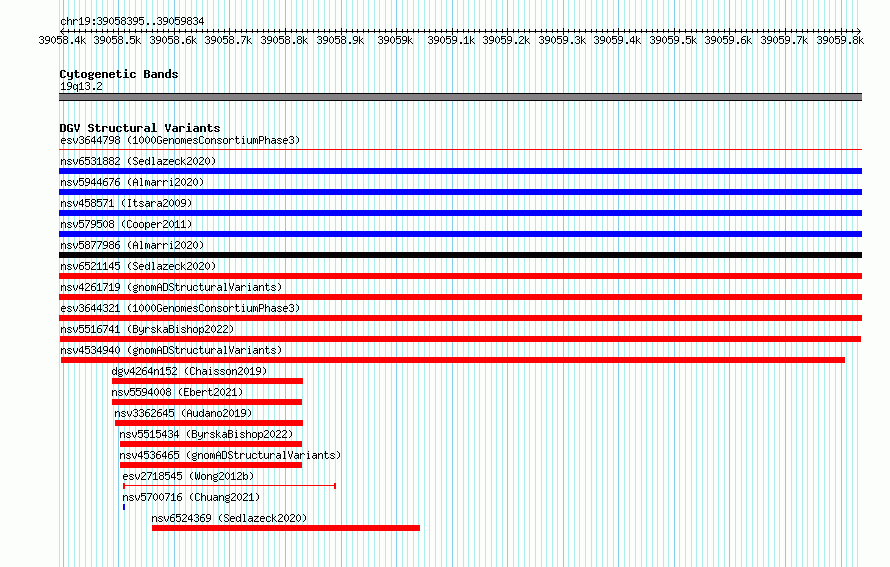Open esv2718545 (Wong2012b) variant label
The image size is (890, 567).
(x=188, y=476)
